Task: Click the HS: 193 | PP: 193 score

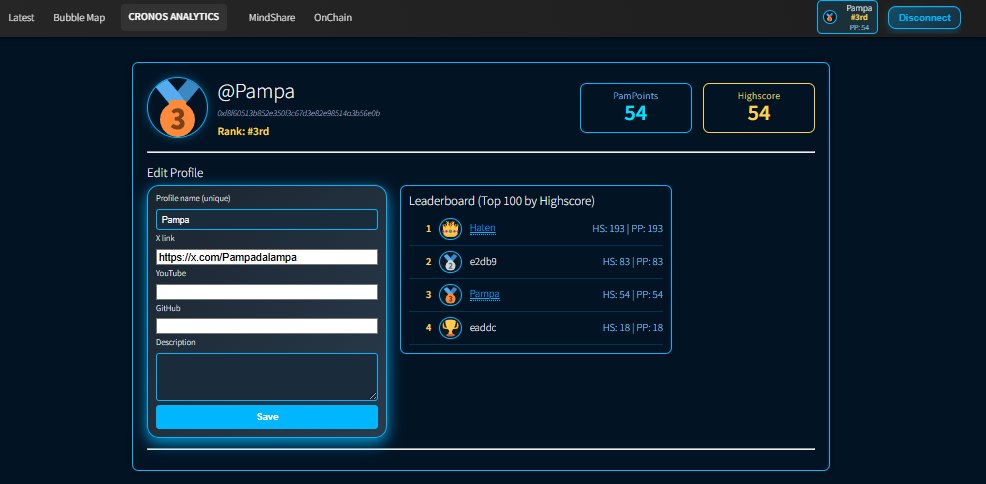Action: point(628,229)
